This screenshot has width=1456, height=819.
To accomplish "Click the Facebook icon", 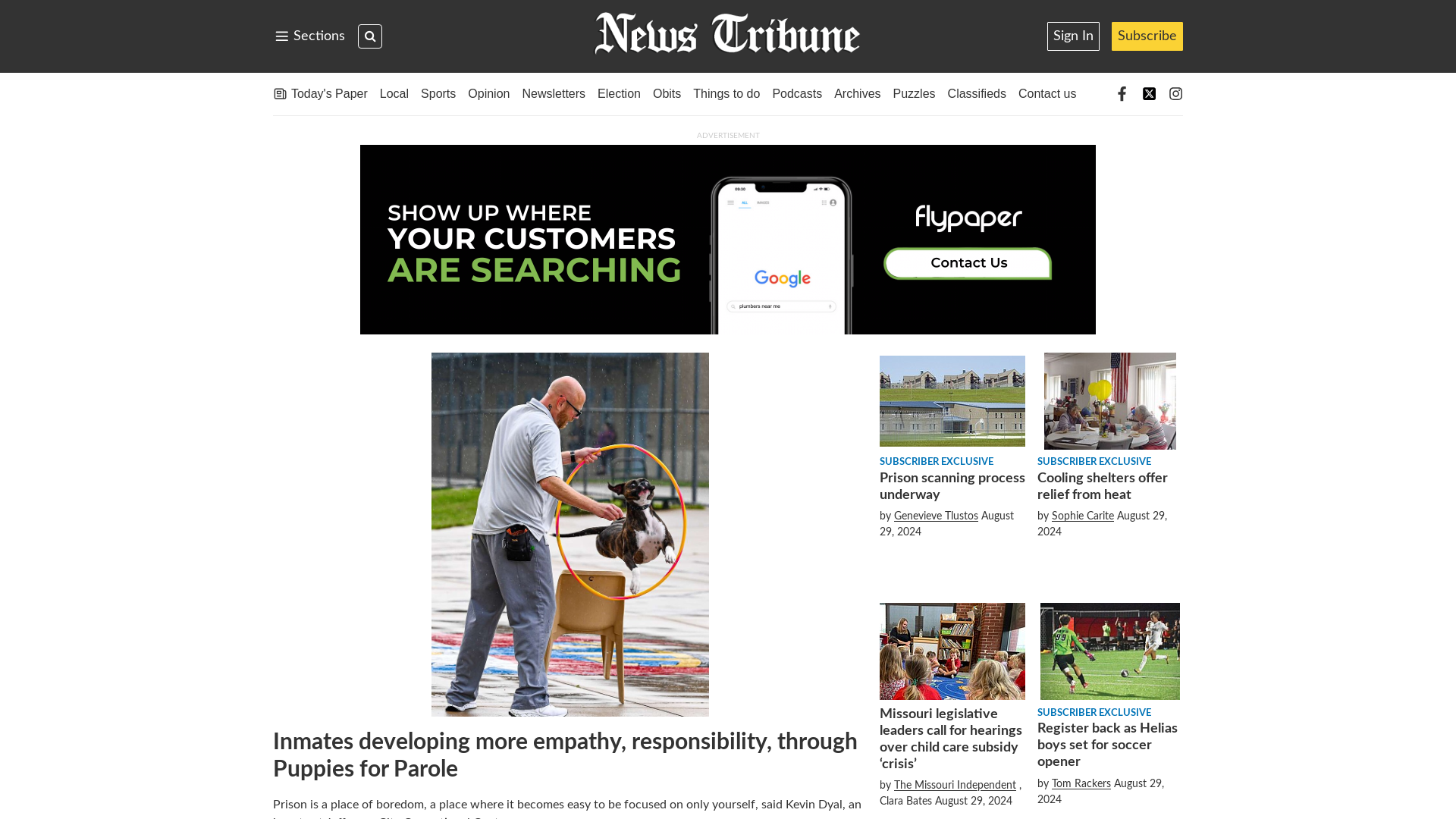I will click(x=1122, y=93).
